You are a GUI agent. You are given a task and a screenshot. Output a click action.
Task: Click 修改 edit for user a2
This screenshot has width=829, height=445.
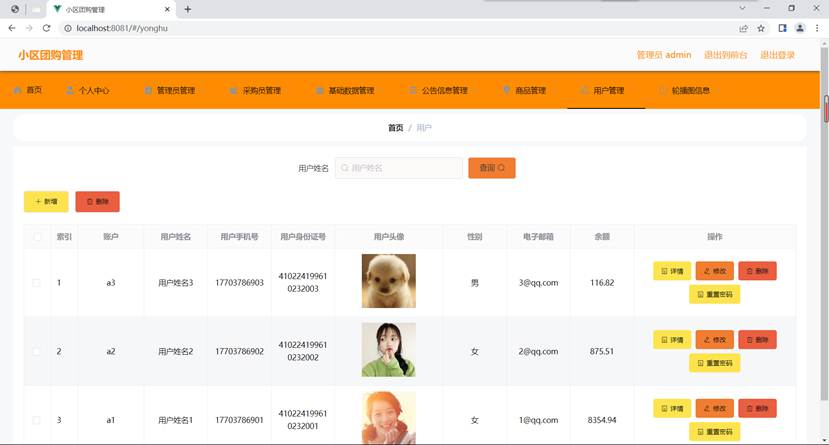pos(714,340)
